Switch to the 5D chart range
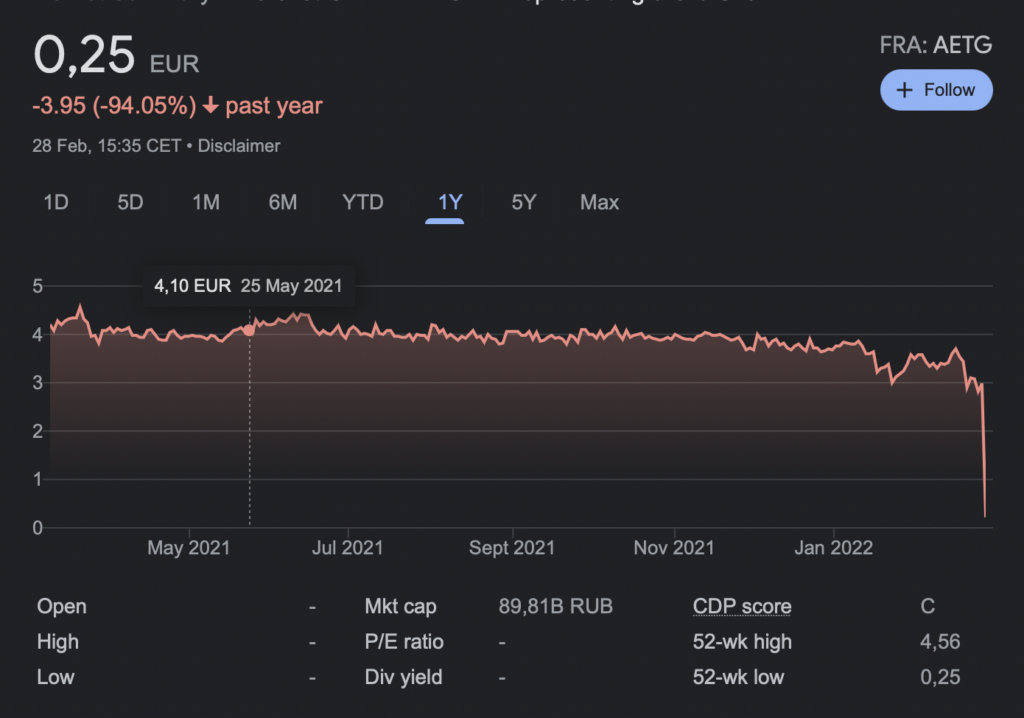Viewport: 1024px width, 718px height. coord(130,202)
